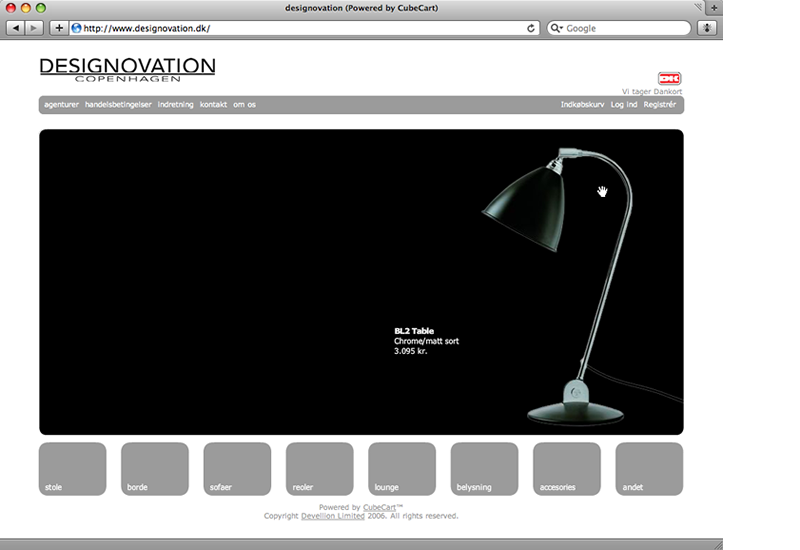Viewport: 800px width, 550px height.
Task: Go back with the browser back arrow
Action: tap(16, 28)
